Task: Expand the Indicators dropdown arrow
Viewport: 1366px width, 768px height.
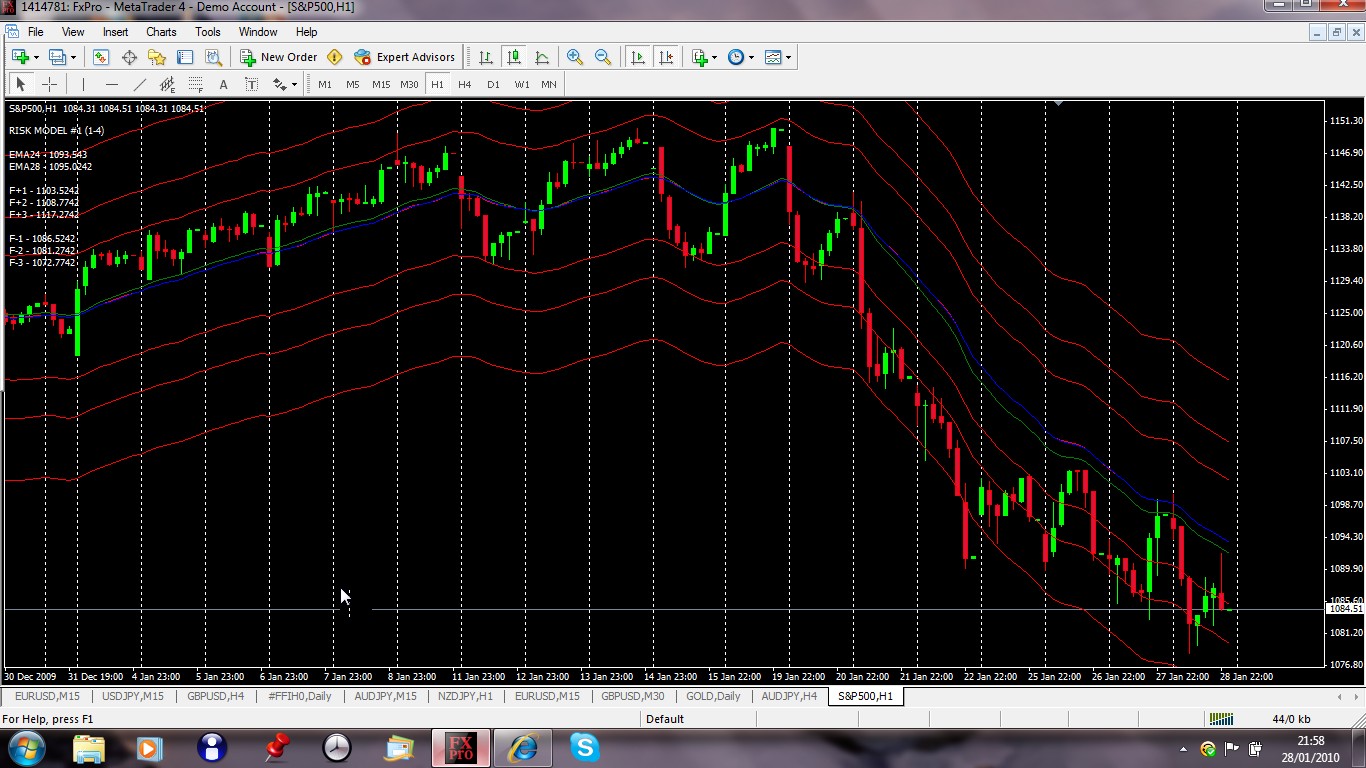Action: click(714, 57)
